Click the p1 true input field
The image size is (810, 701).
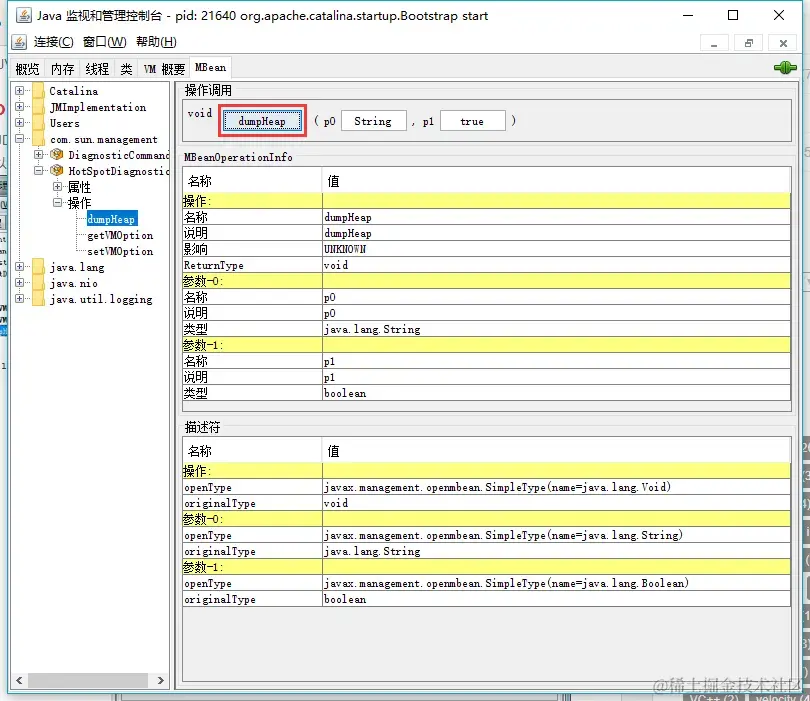472,121
